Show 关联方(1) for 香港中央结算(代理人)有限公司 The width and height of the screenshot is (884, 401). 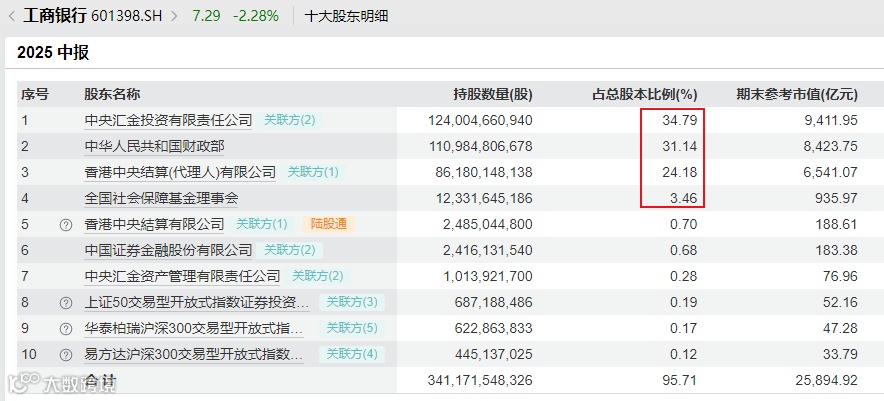pos(313,172)
